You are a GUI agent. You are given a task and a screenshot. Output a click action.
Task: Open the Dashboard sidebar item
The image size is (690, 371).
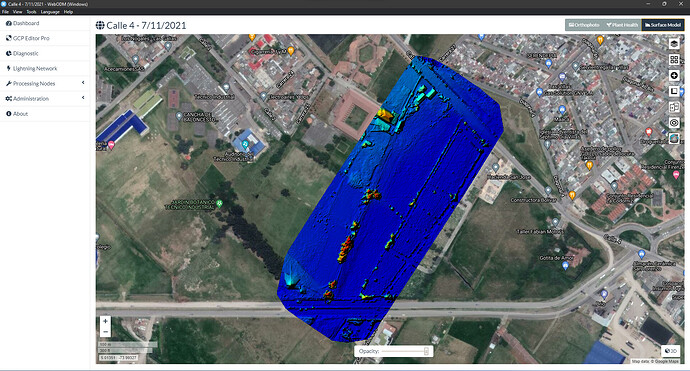click(45, 23)
